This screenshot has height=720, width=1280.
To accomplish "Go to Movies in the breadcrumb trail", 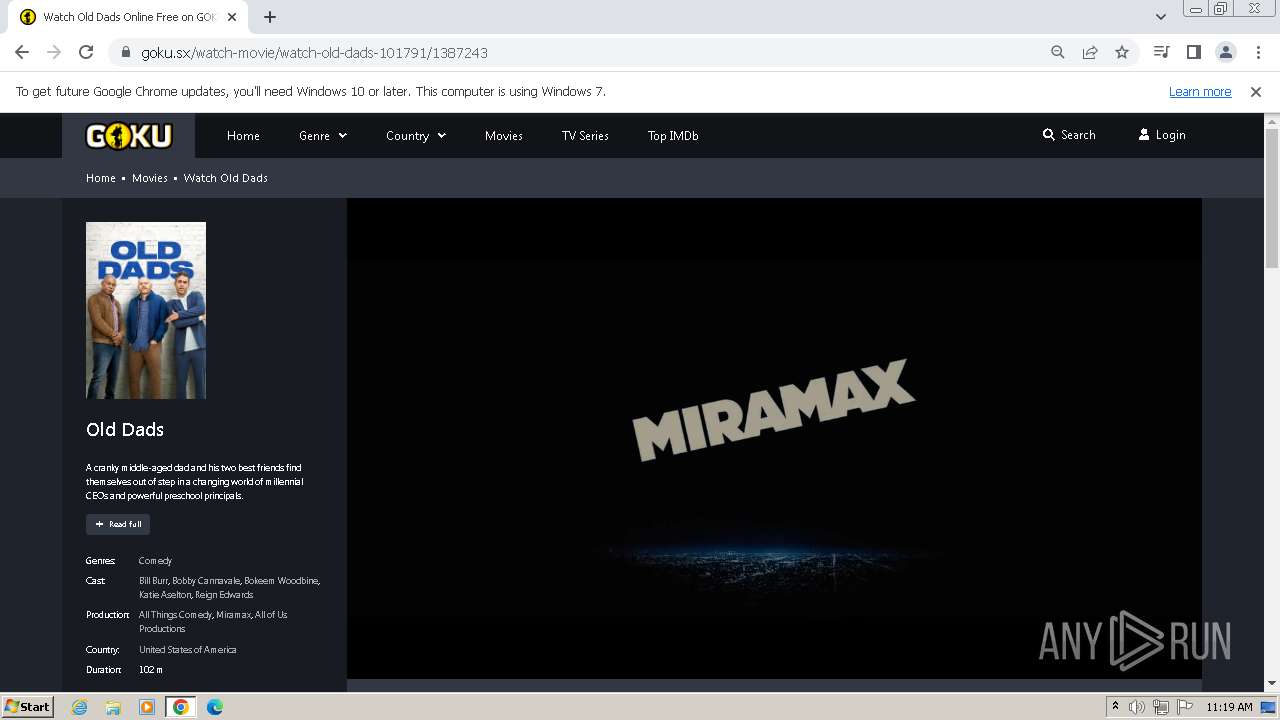I will (150, 178).
